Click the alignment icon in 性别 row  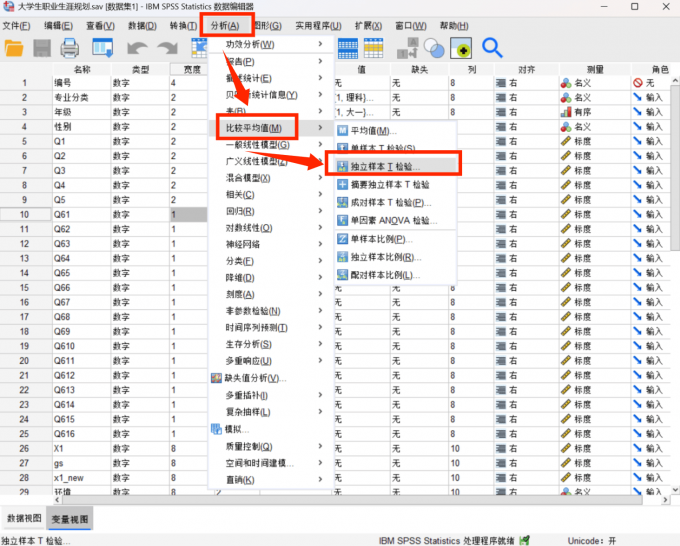point(501,127)
